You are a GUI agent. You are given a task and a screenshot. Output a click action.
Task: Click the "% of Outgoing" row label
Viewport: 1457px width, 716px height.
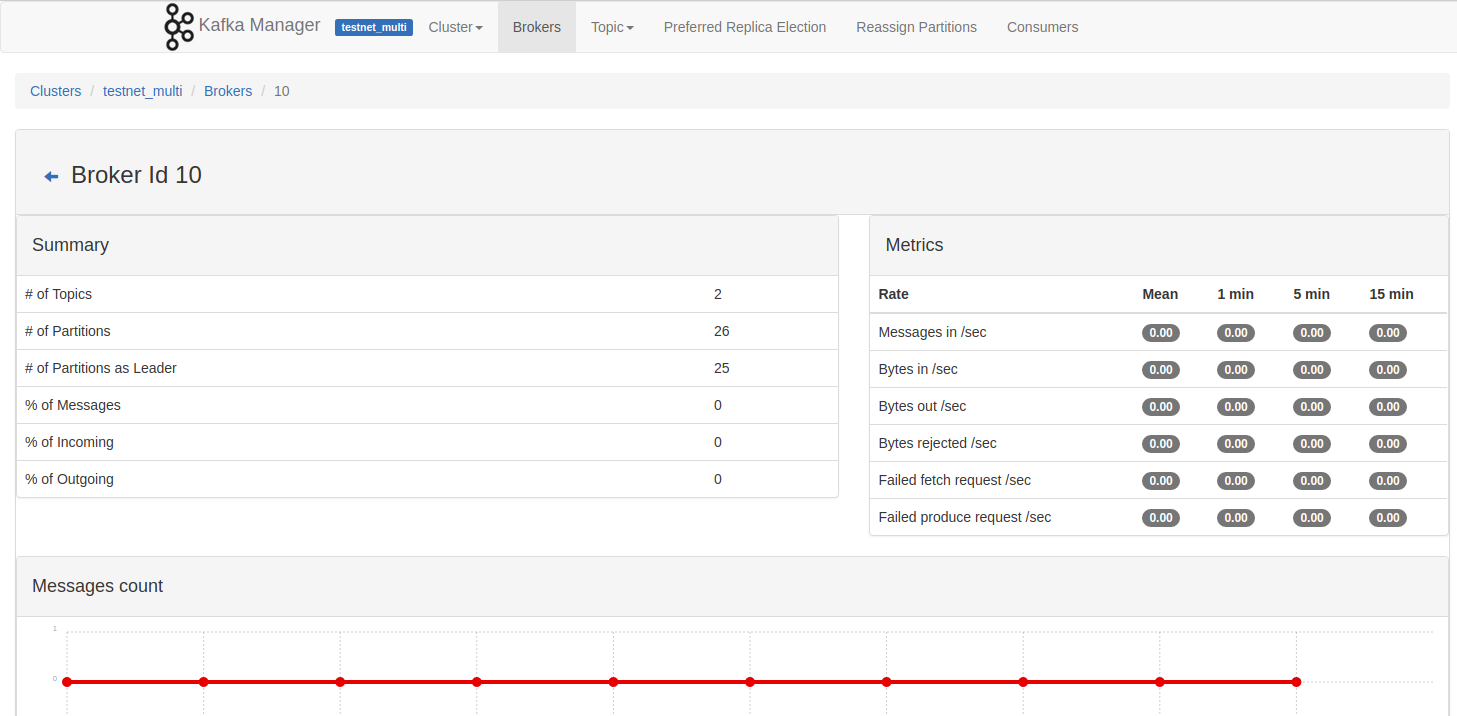[x=69, y=479]
